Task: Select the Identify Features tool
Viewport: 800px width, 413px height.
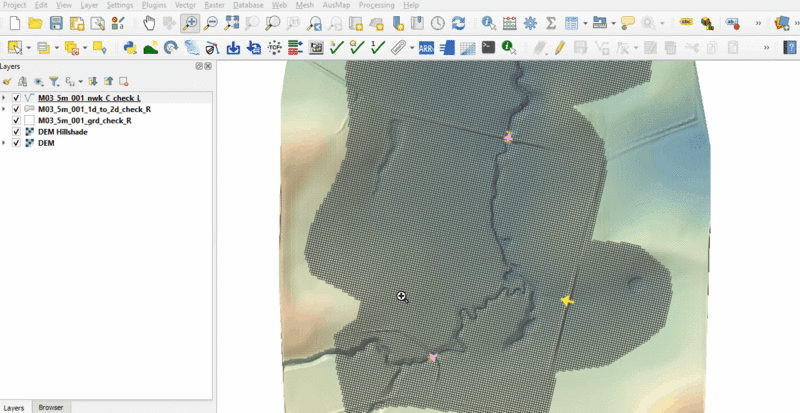Action: coord(488,22)
